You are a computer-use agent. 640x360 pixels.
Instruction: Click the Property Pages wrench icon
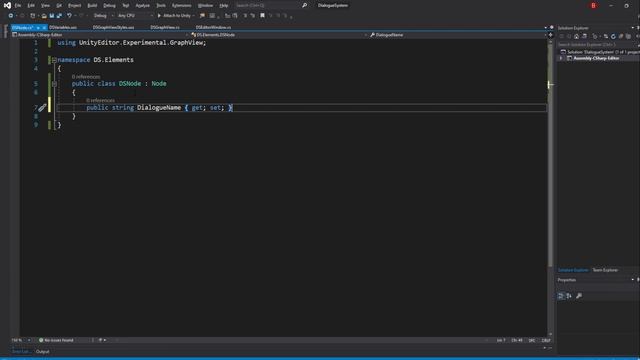(579, 296)
